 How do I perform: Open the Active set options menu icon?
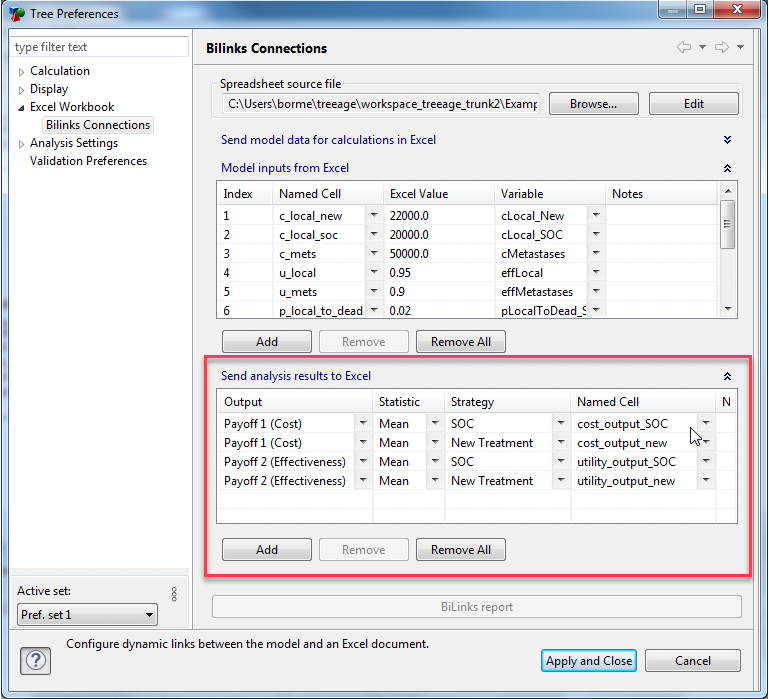174,594
